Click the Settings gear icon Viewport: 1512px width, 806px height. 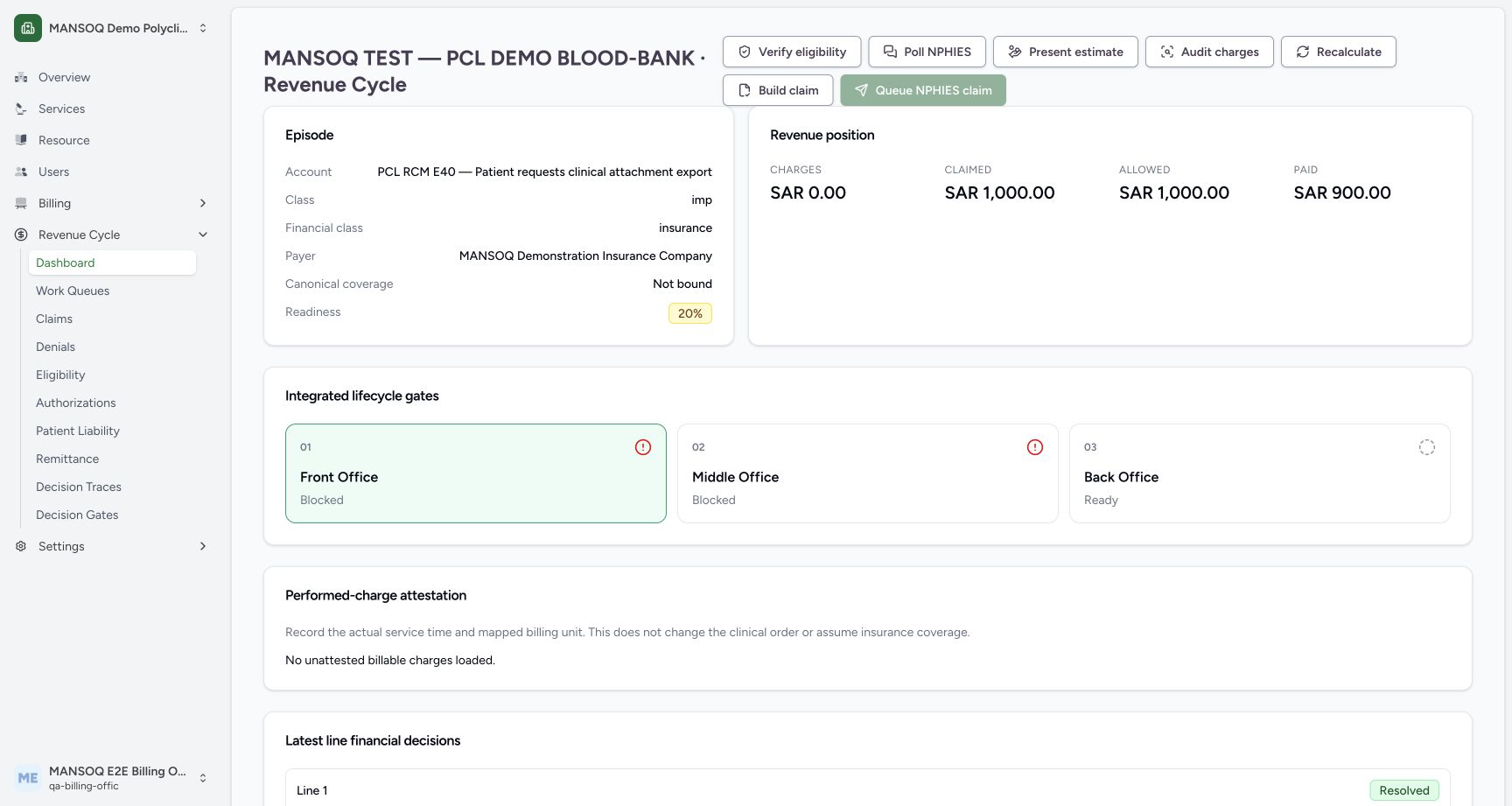[x=21, y=546]
